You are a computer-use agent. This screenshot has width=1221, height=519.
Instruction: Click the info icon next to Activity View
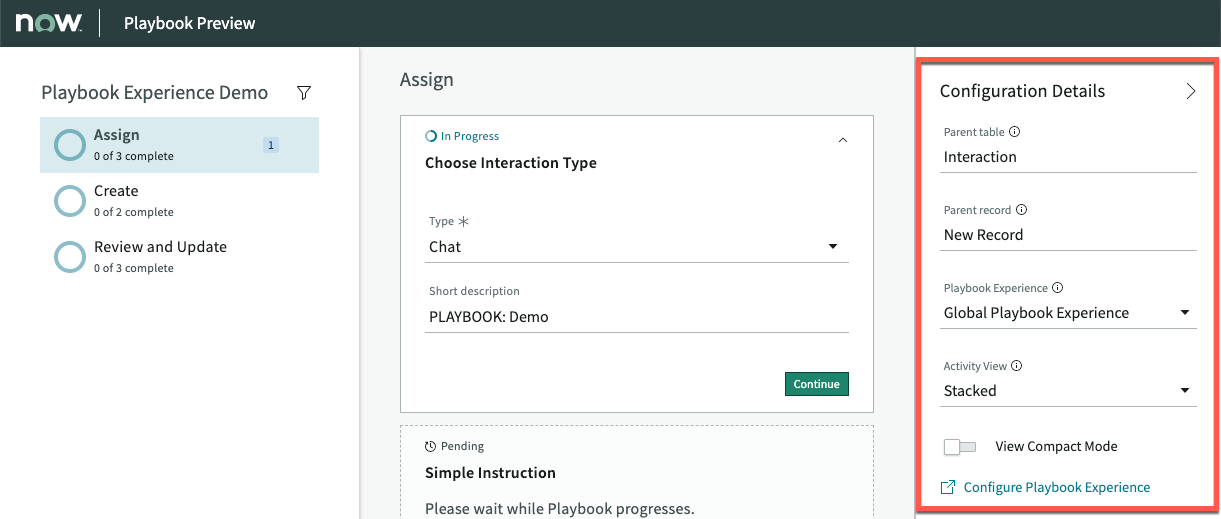[x=1017, y=366]
